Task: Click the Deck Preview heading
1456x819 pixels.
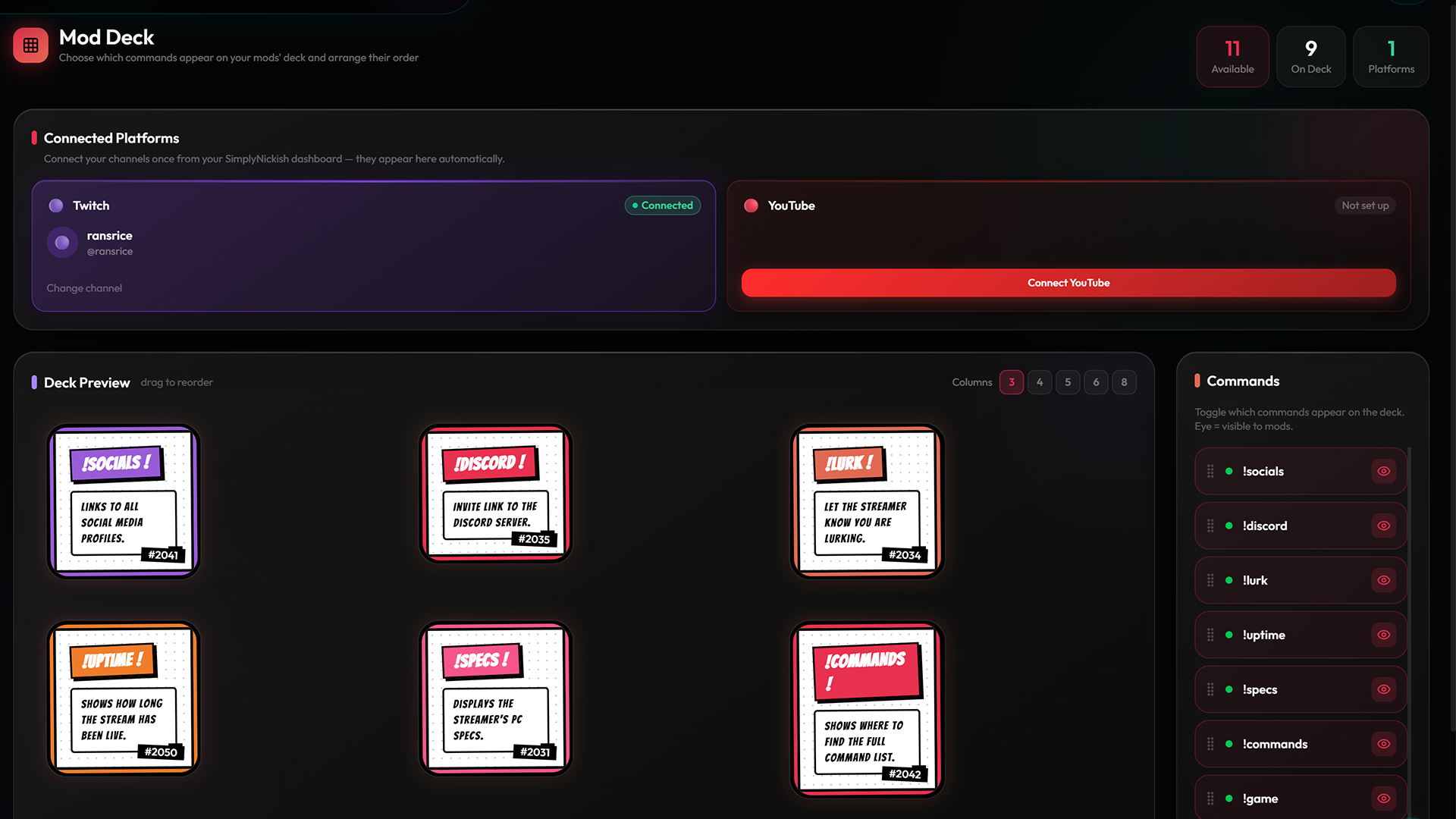Action: coord(86,383)
